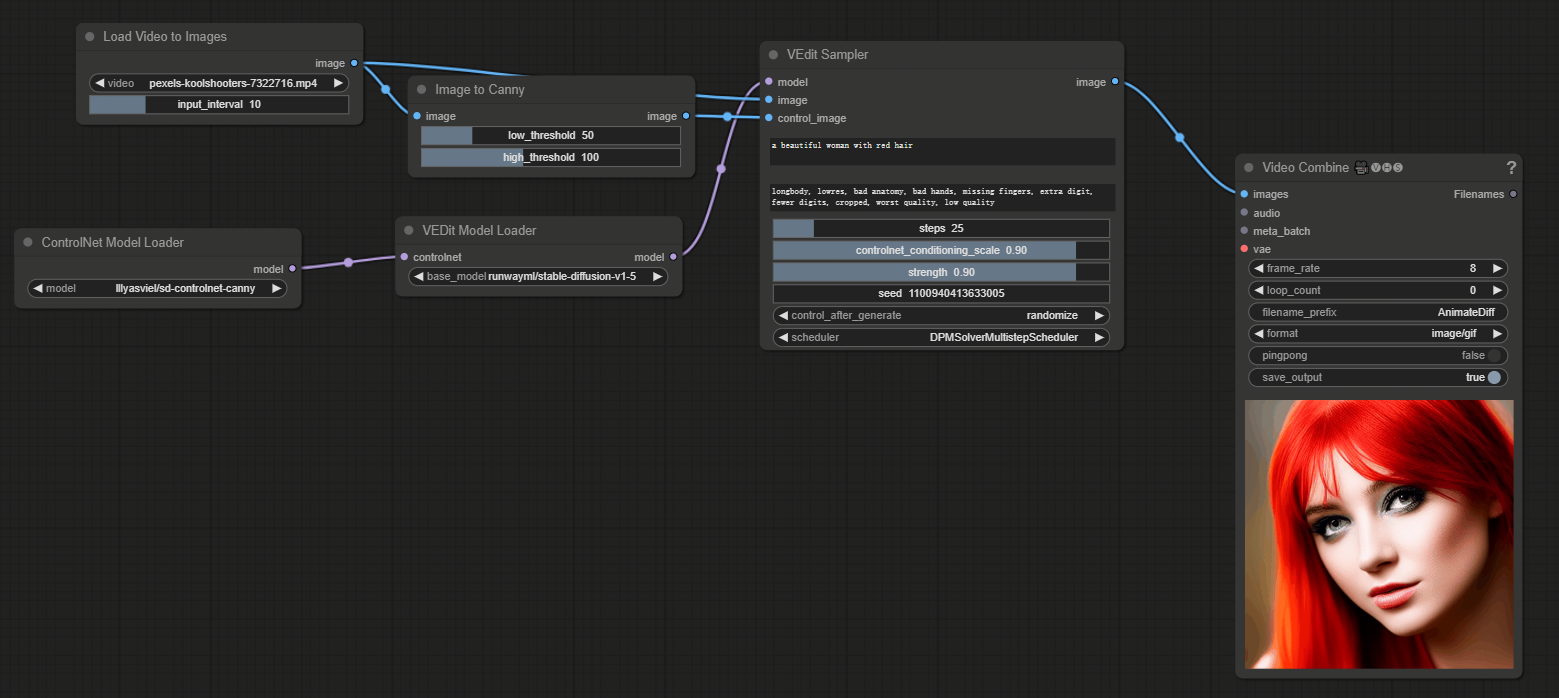Click the VEdit Sampler node title

(x=827, y=55)
